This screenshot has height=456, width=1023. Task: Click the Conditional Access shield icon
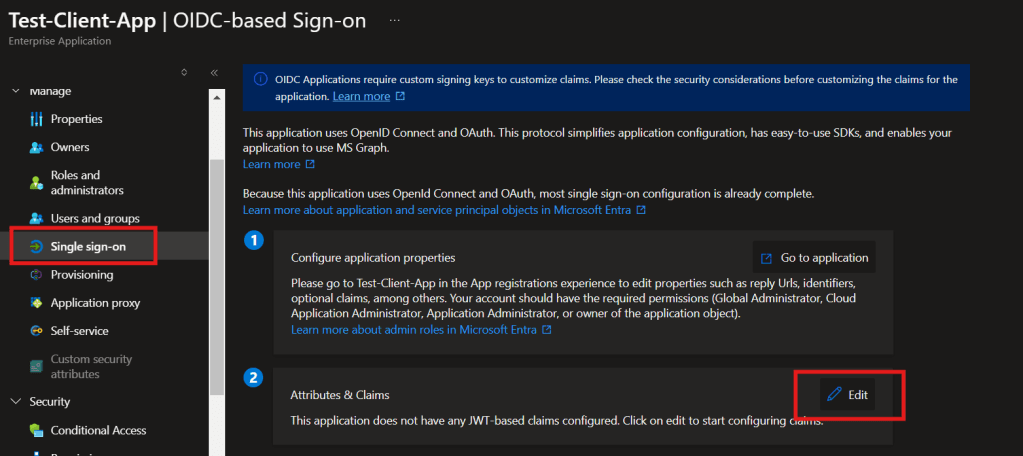(36, 431)
